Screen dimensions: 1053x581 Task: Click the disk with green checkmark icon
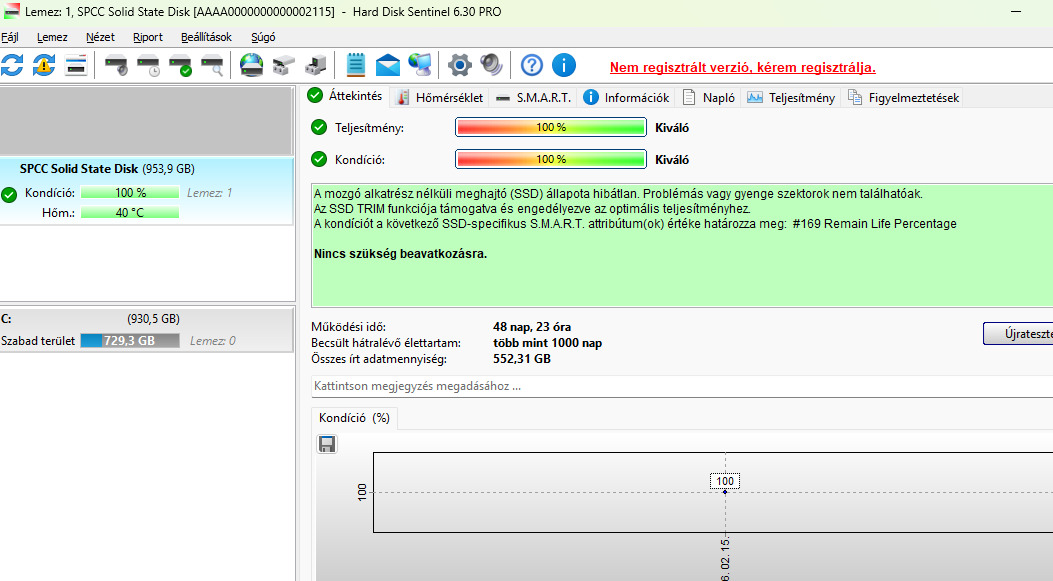tap(181, 65)
